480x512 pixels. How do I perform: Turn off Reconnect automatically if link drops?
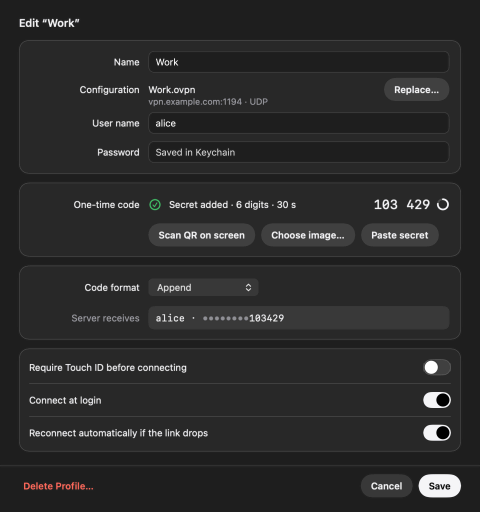437,433
